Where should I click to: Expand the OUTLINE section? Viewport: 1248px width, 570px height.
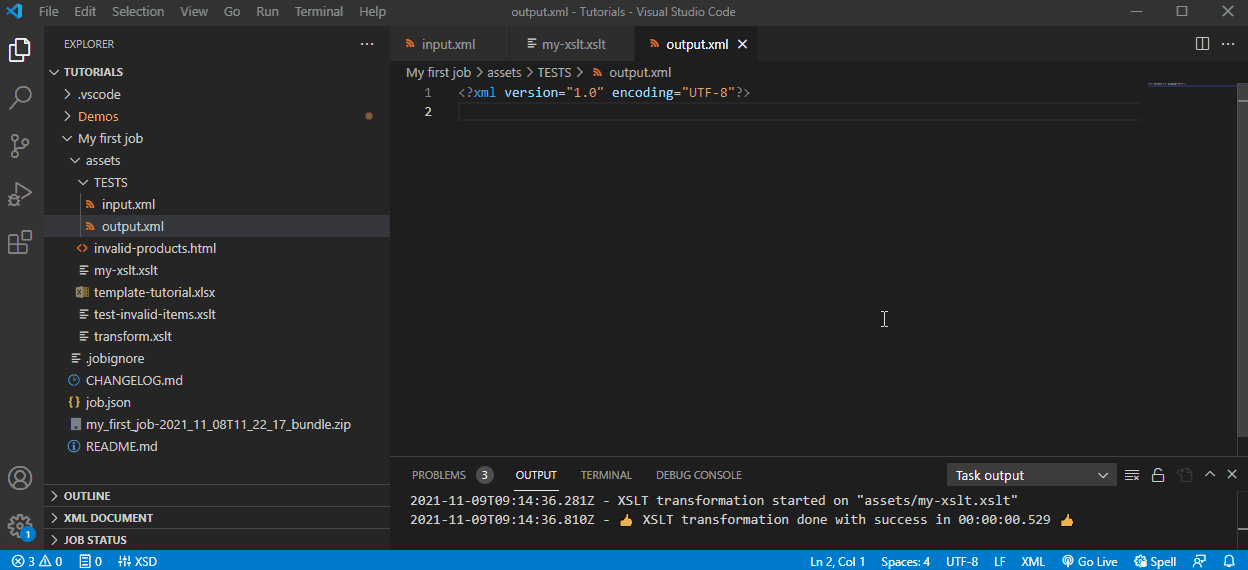(x=87, y=496)
